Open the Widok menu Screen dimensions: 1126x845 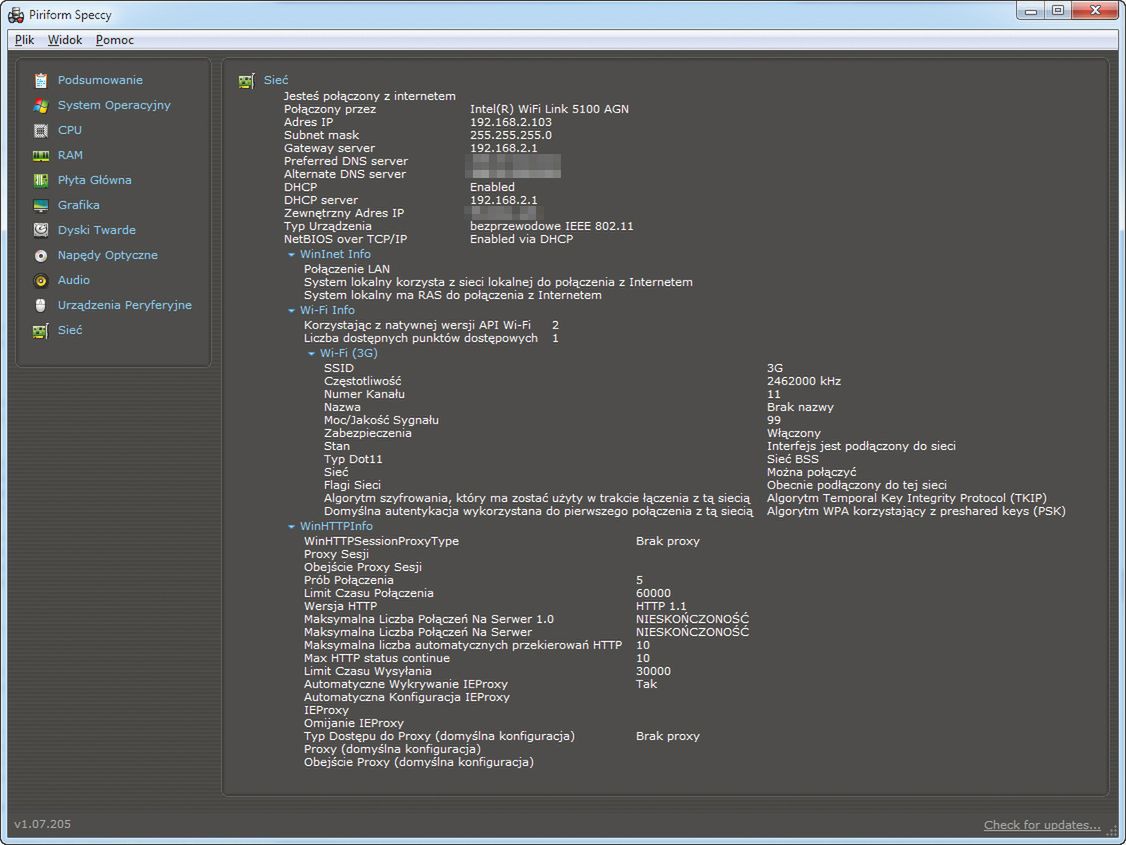coord(65,40)
